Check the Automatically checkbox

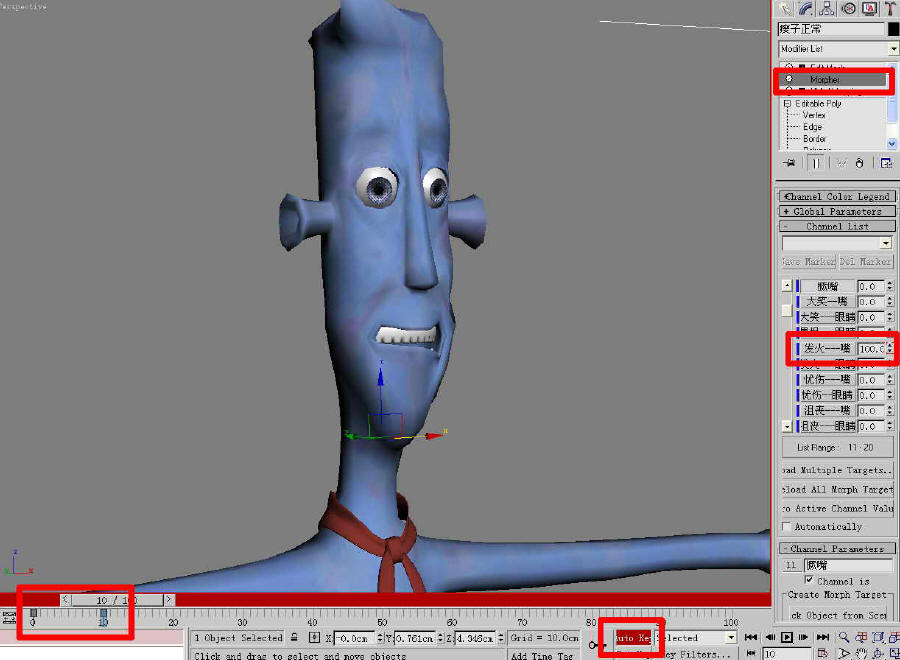click(x=787, y=526)
